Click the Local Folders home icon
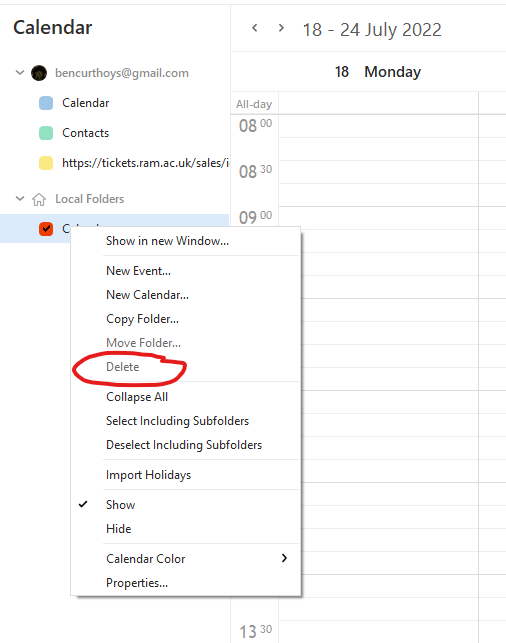Image resolution: width=506 pixels, height=643 pixels. 39,199
